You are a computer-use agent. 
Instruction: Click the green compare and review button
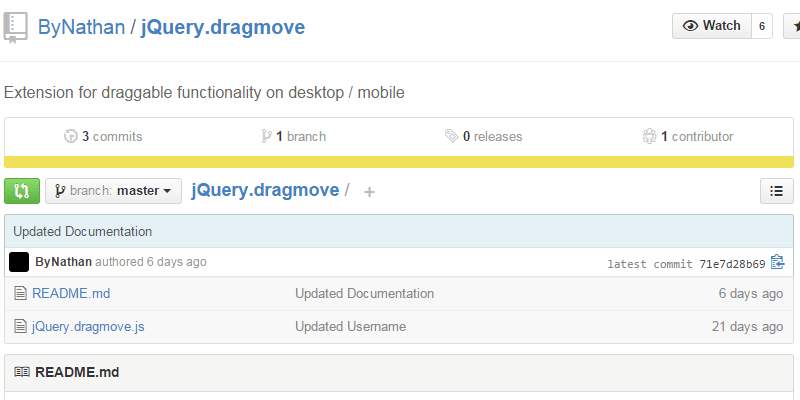22,191
